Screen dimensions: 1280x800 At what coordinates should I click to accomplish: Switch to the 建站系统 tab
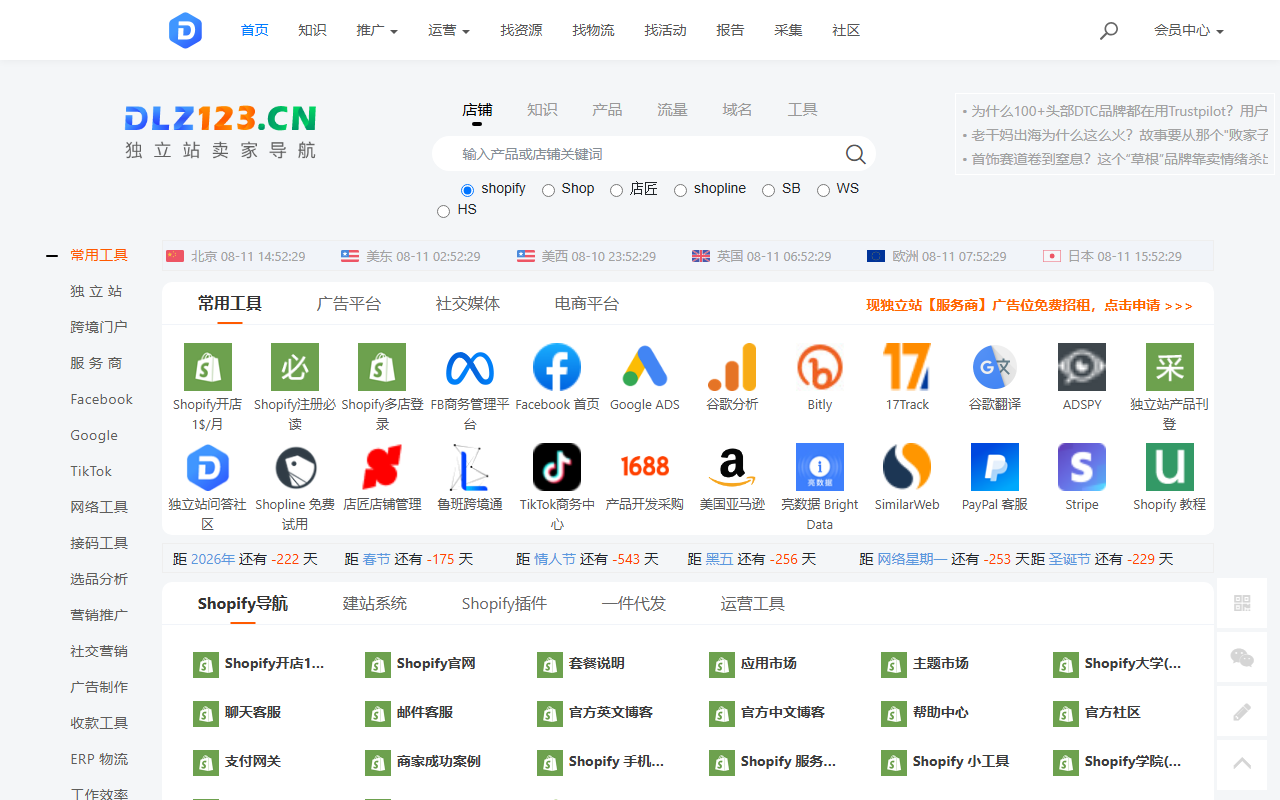coord(375,604)
